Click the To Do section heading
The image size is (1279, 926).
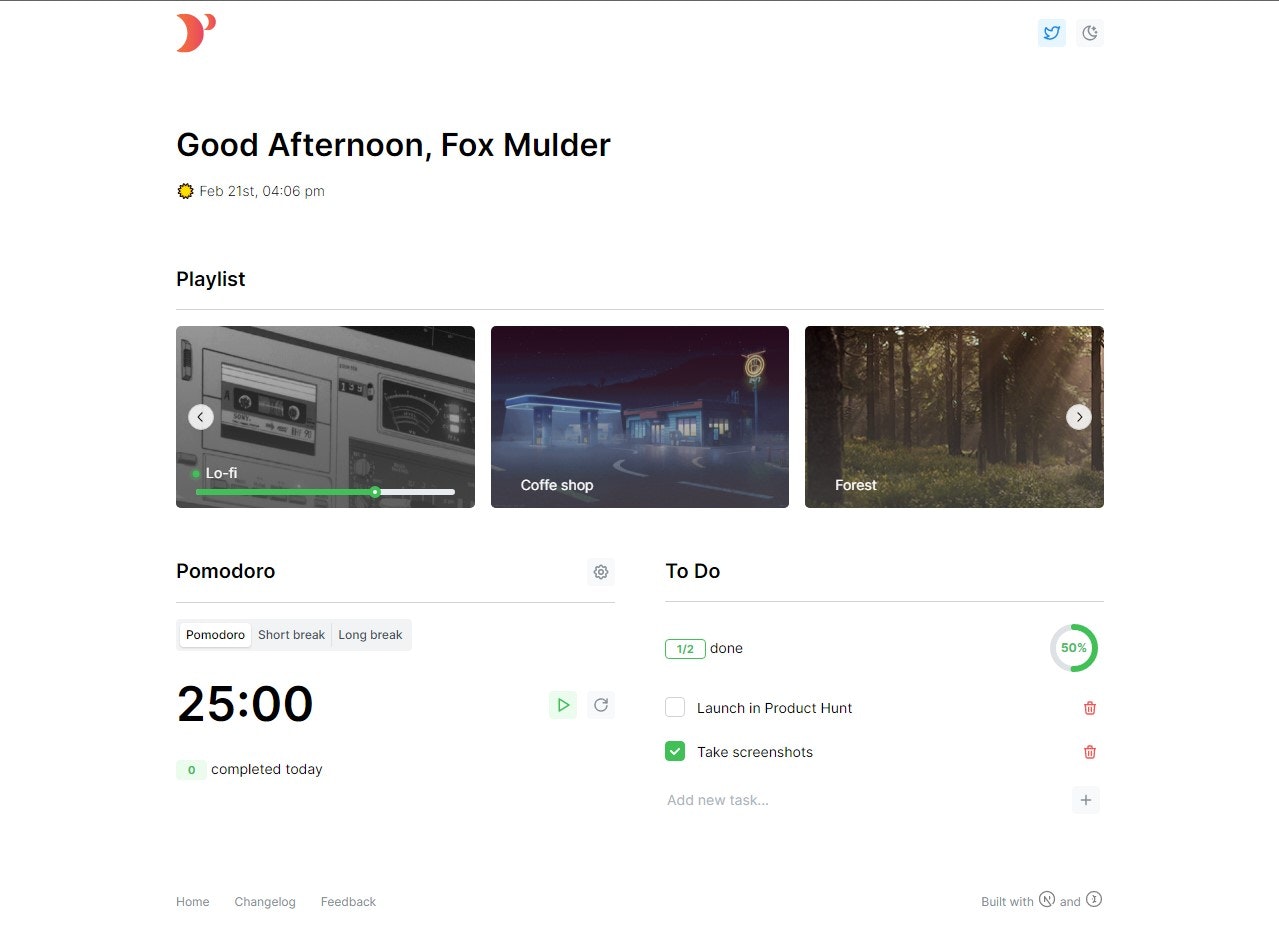(x=693, y=571)
